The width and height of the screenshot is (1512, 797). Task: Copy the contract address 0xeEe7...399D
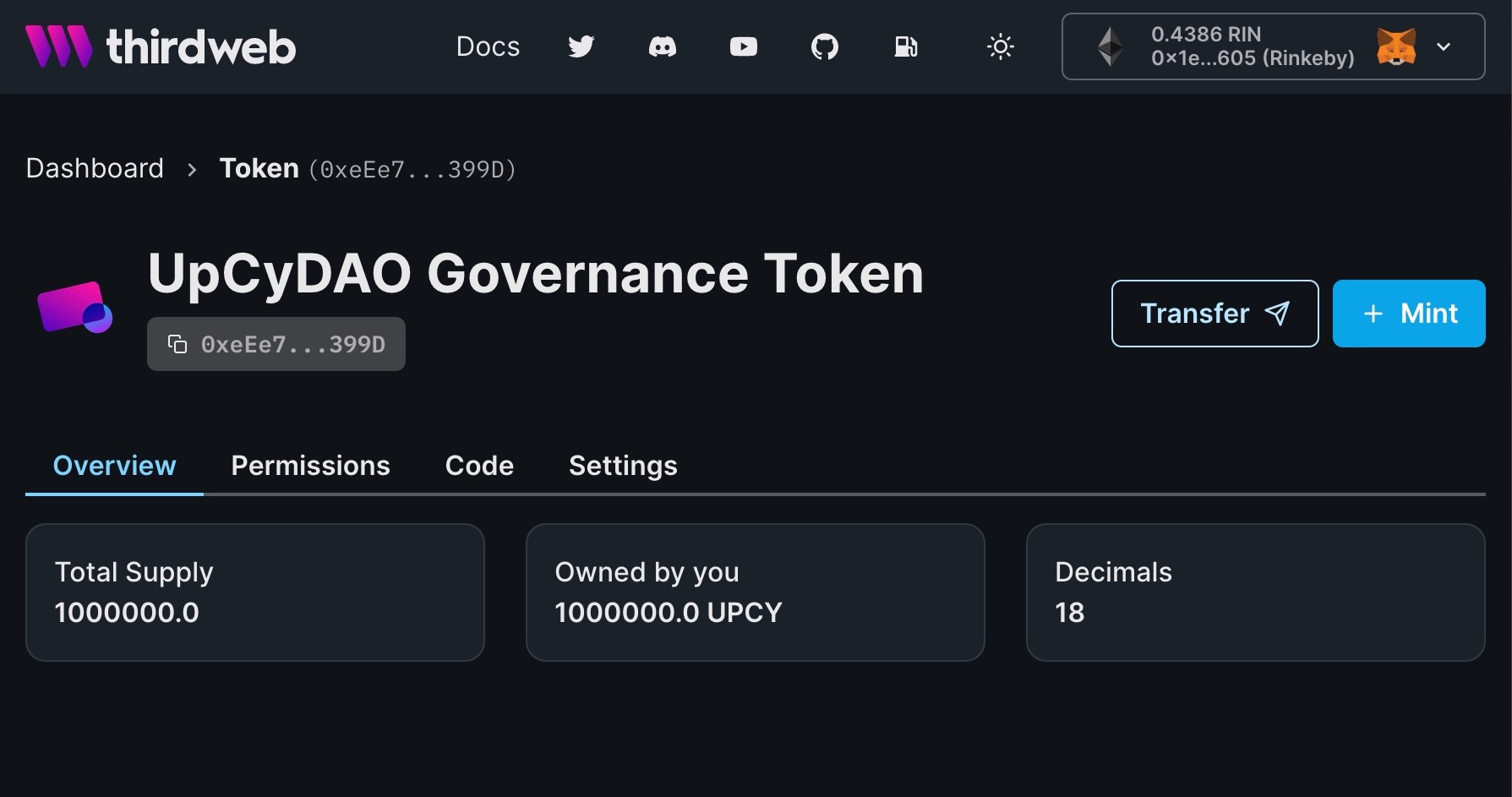[276, 344]
